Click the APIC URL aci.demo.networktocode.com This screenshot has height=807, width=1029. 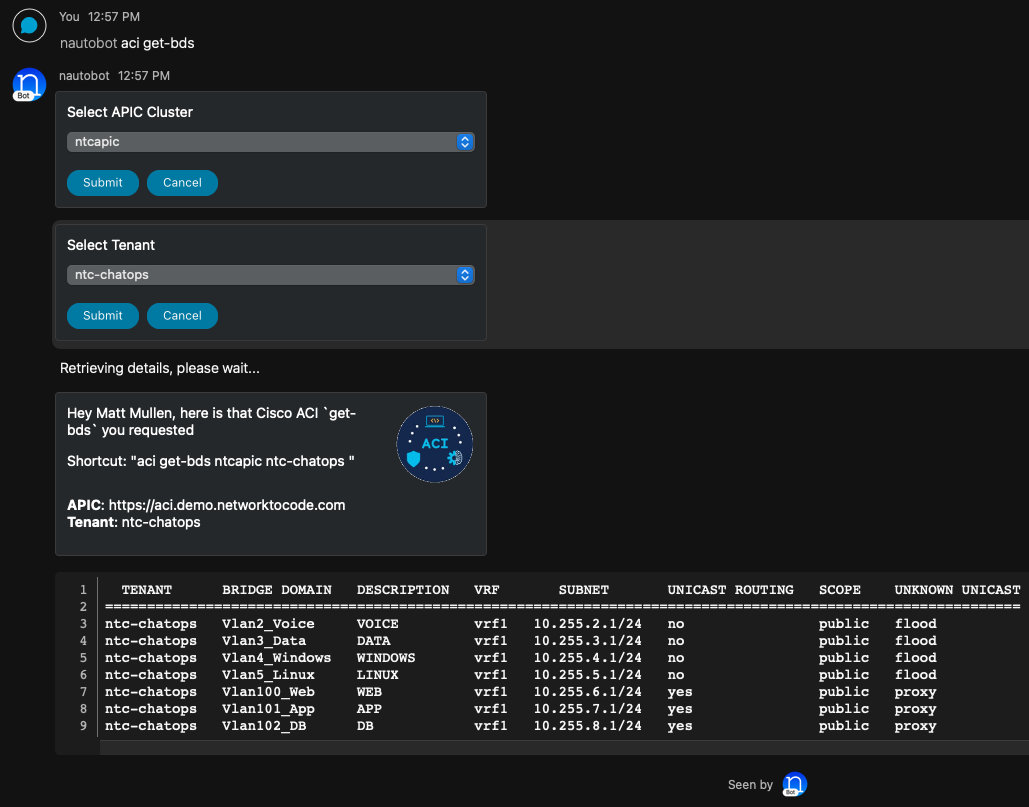click(x=226, y=505)
